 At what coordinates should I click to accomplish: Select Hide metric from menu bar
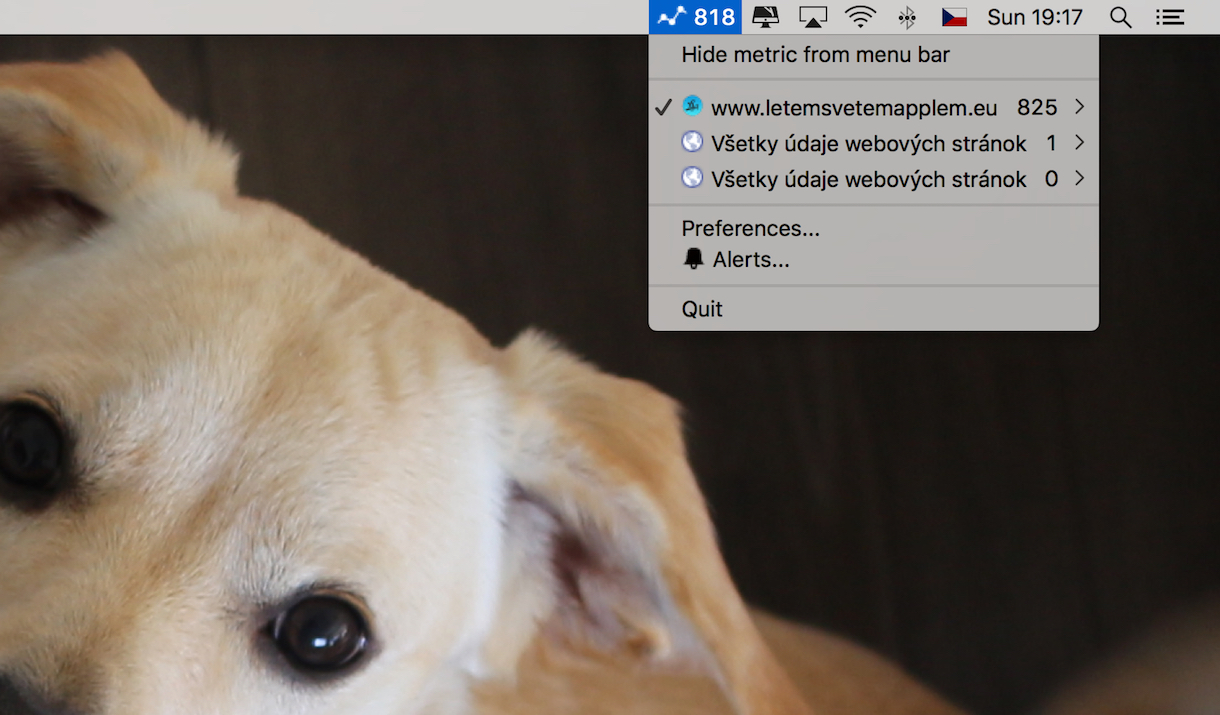tap(874, 55)
